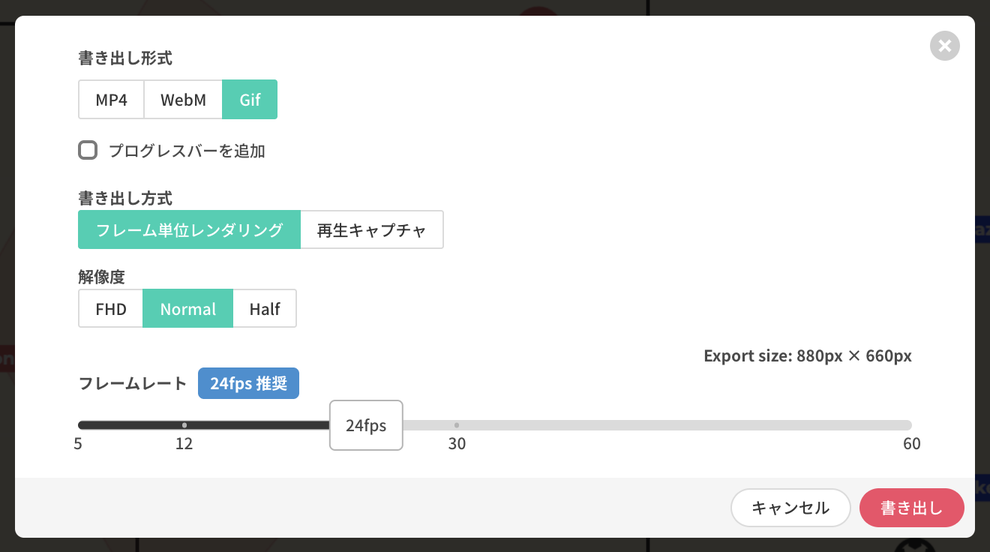
Task: Click the キャンセル button
Action: [x=790, y=508]
